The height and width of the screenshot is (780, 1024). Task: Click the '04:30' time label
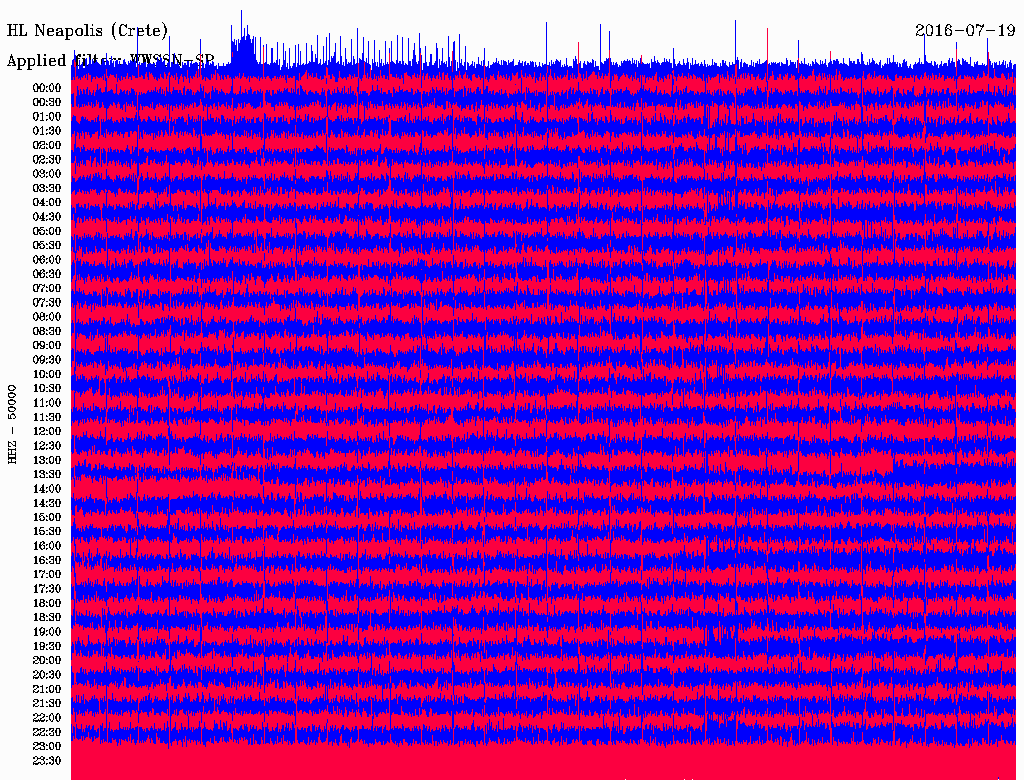(x=47, y=216)
